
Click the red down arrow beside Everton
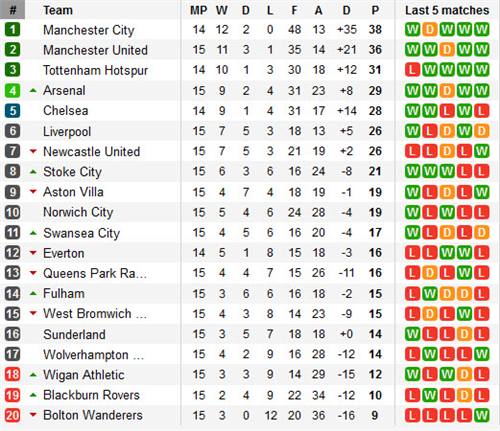click(x=33, y=253)
